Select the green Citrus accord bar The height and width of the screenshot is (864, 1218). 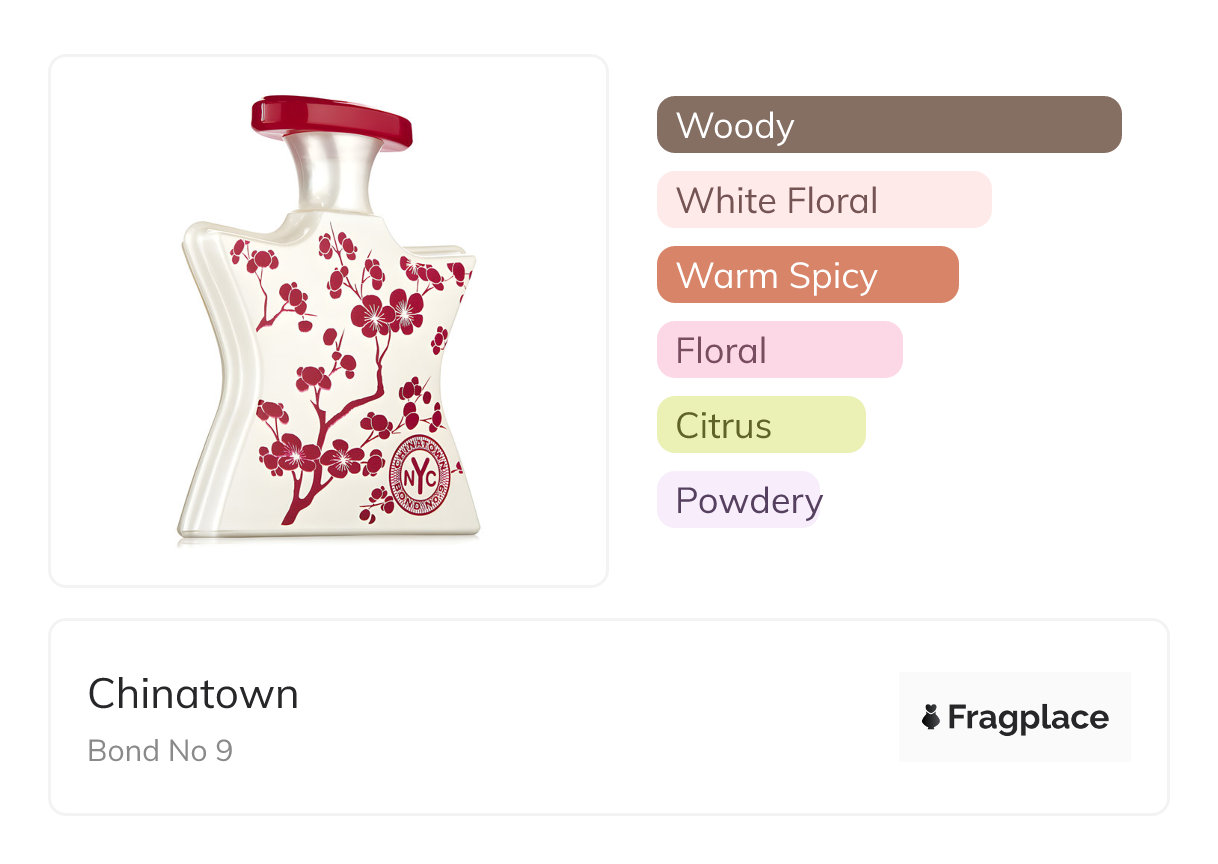pos(761,425)
